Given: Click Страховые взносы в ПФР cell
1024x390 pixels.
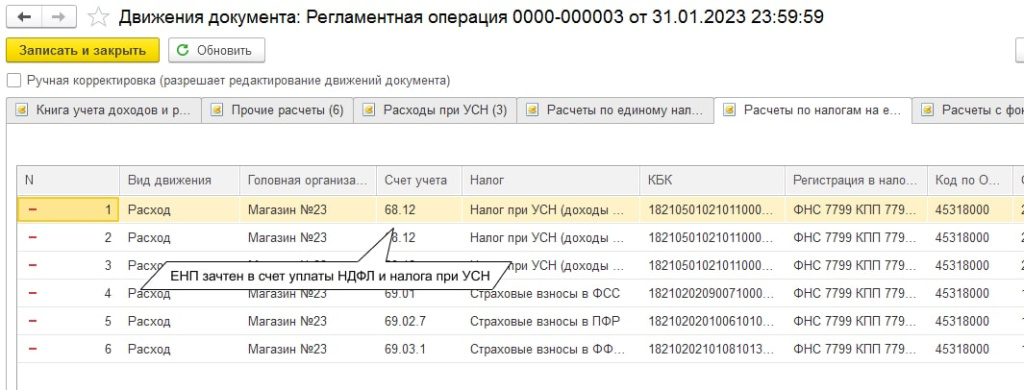Looking at the screenshot, I should pos(551,321).
